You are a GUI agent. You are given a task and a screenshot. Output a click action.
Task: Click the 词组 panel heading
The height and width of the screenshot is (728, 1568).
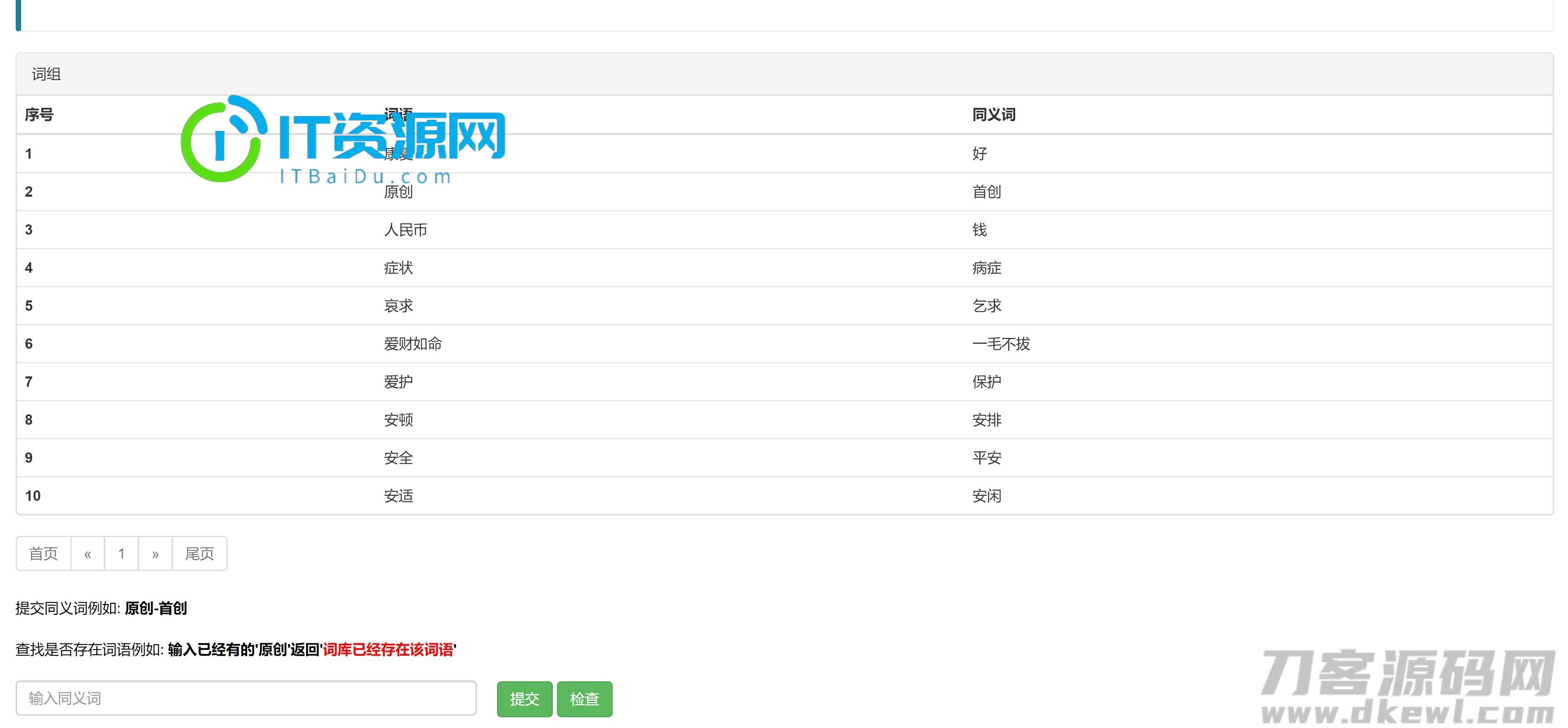tap(46, 74)
